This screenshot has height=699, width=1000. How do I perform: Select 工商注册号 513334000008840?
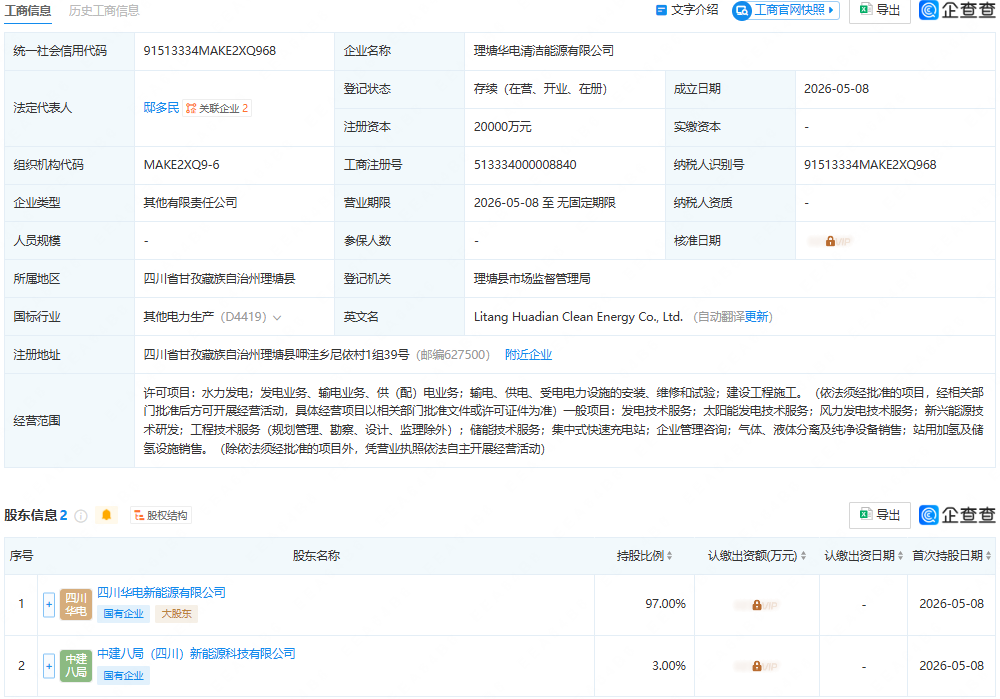coord(525,165)
